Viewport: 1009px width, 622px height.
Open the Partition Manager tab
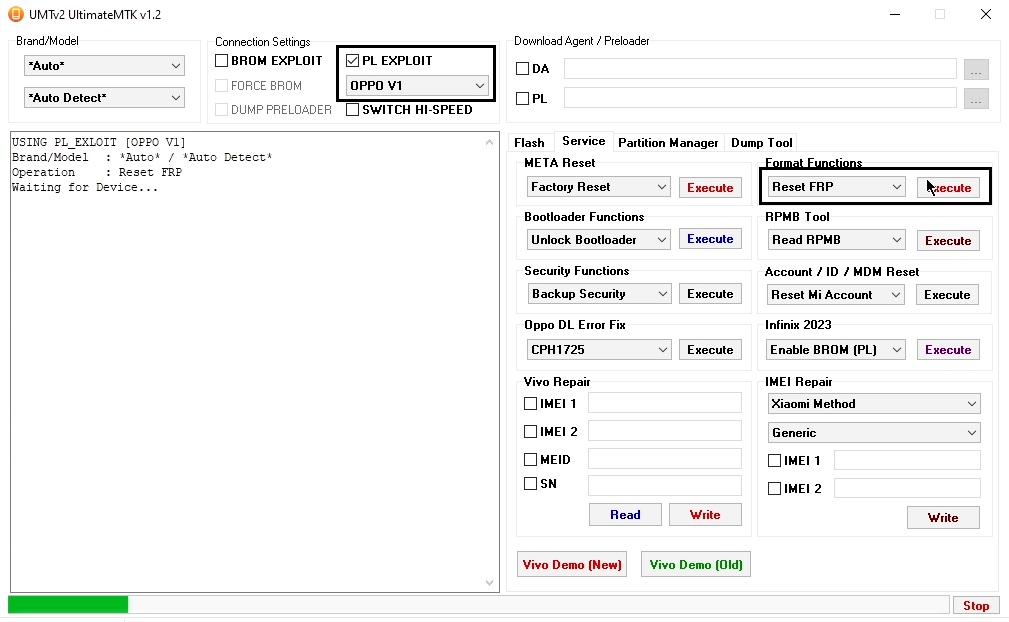668,143
